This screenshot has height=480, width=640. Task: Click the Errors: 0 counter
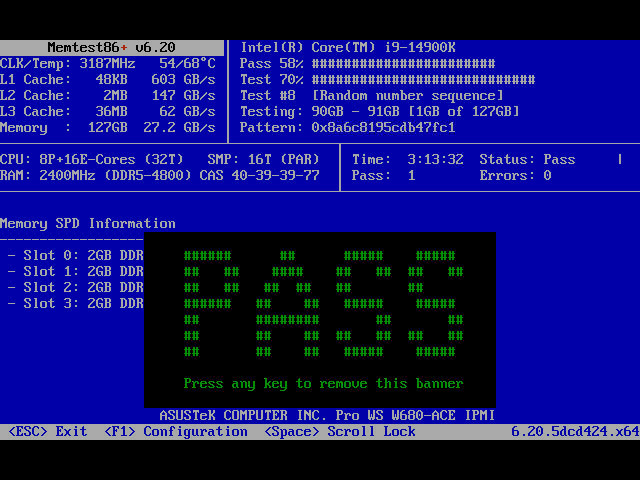pyautogui.click(x=516, y=176)
